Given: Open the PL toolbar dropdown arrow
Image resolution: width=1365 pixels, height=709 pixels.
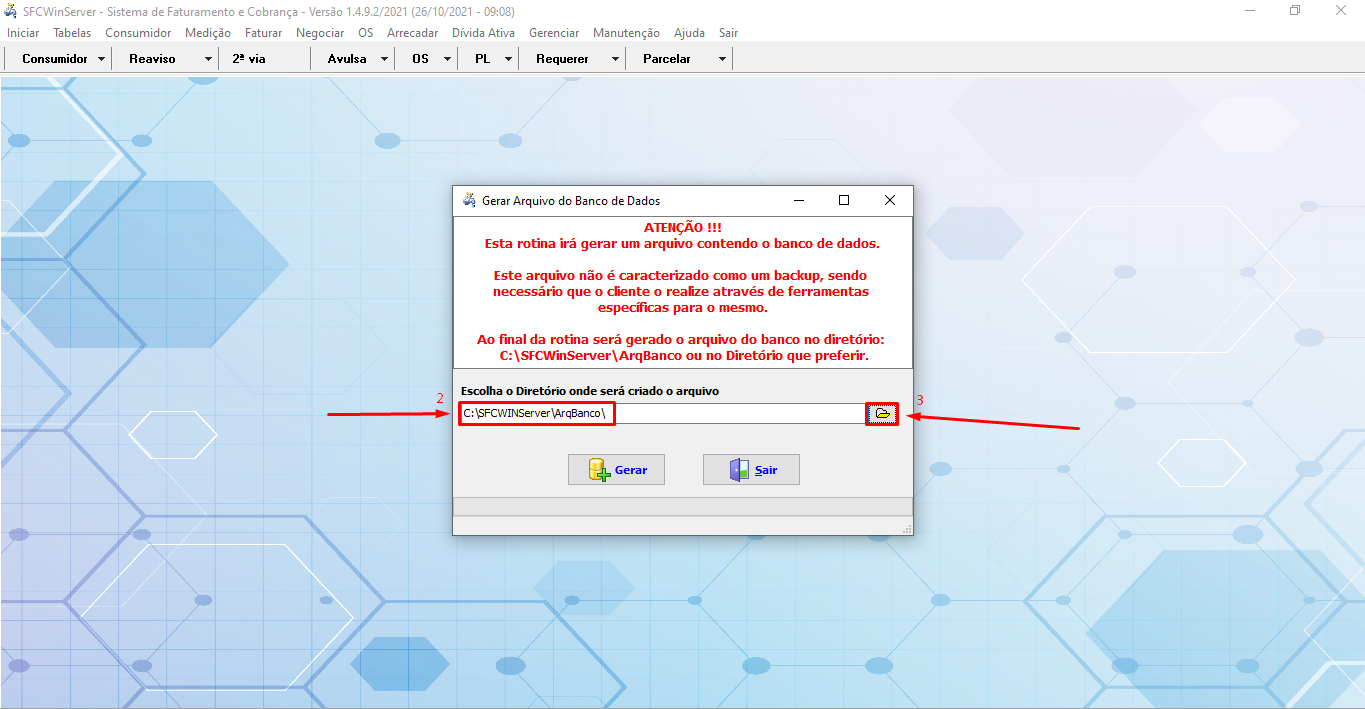Looking at the screenshot, I should [508, 59].
